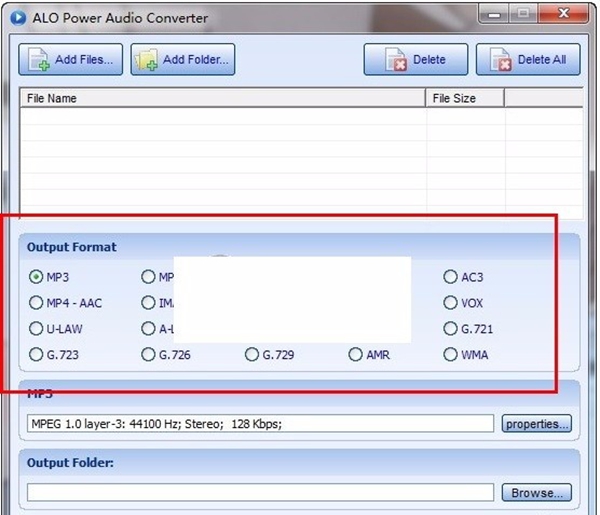This screenshot has width=600, height=515.
Task: Click the MPEG 1.0 layer-3 settings field
Action: [260, 424]
